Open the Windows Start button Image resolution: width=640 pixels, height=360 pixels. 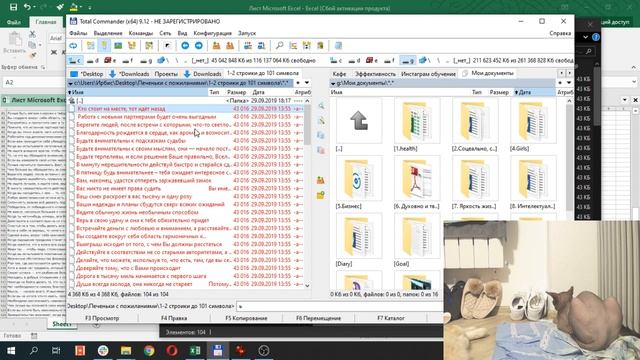point(11,351)
